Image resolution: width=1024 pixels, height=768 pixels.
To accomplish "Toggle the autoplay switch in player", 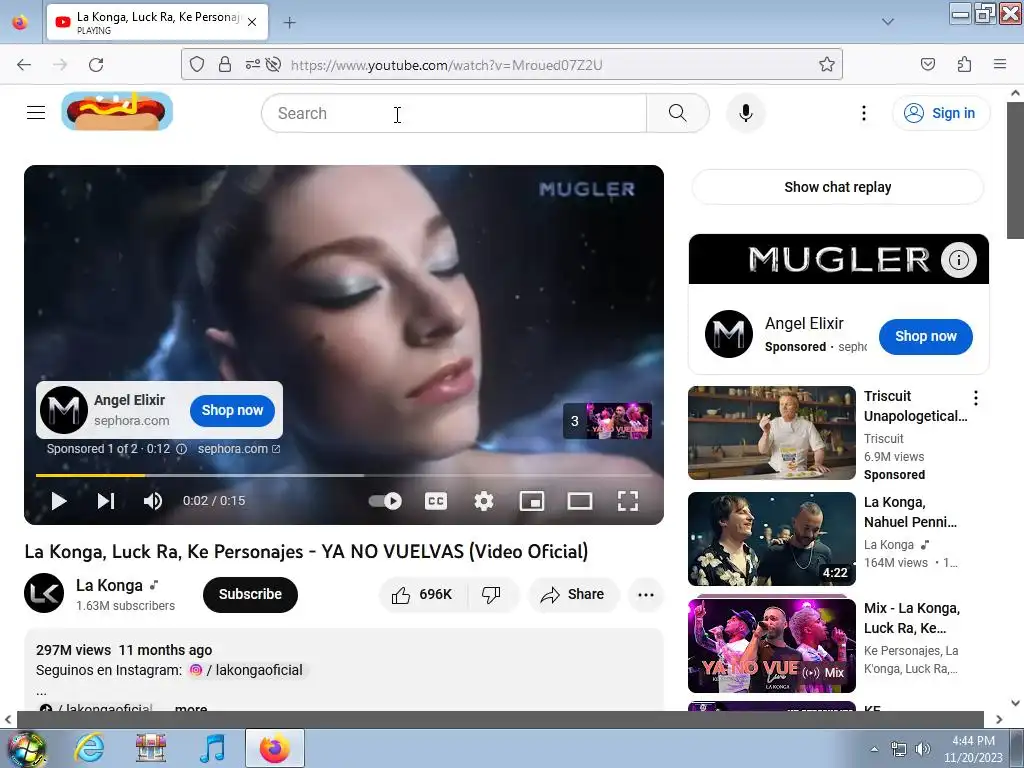I will click(385, 501).
